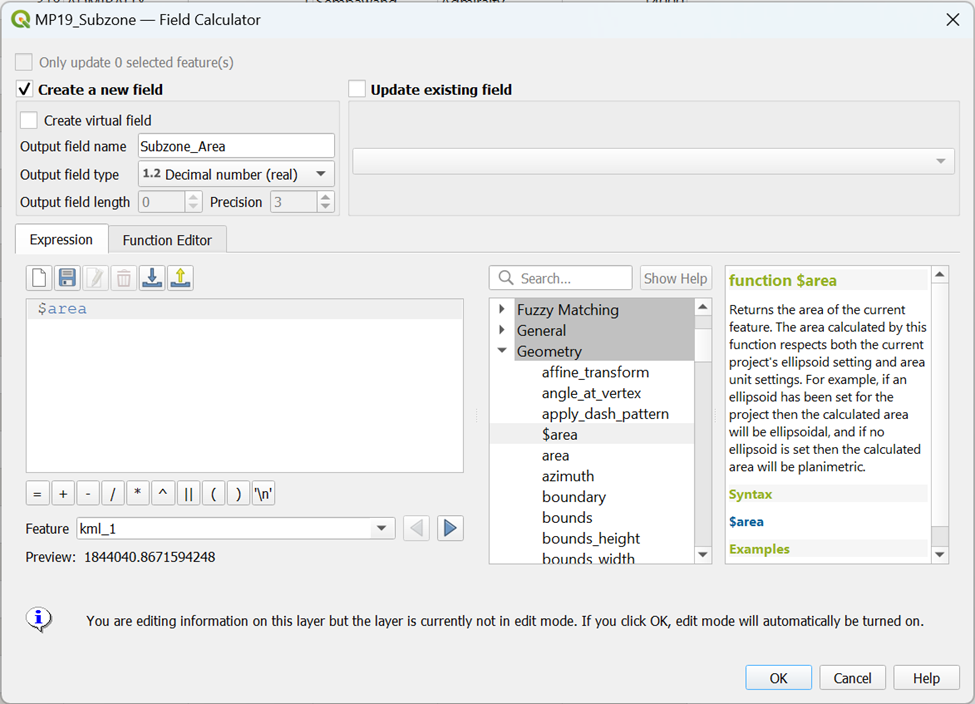Screen dimensions: 975x704
Task: Click the Show Help button
Action: click(x=675, y=278)
